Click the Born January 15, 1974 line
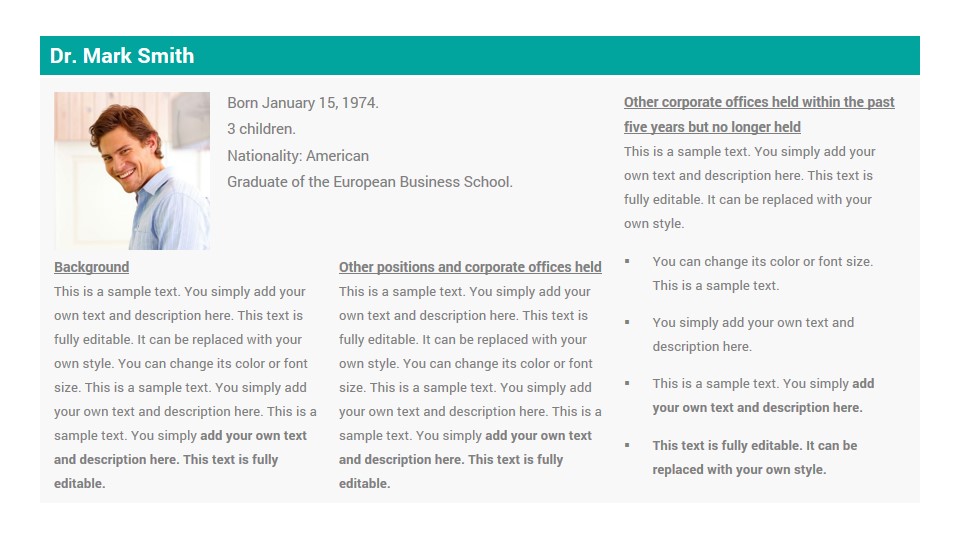This screenshot has width=960, height=540. (303, 103)
